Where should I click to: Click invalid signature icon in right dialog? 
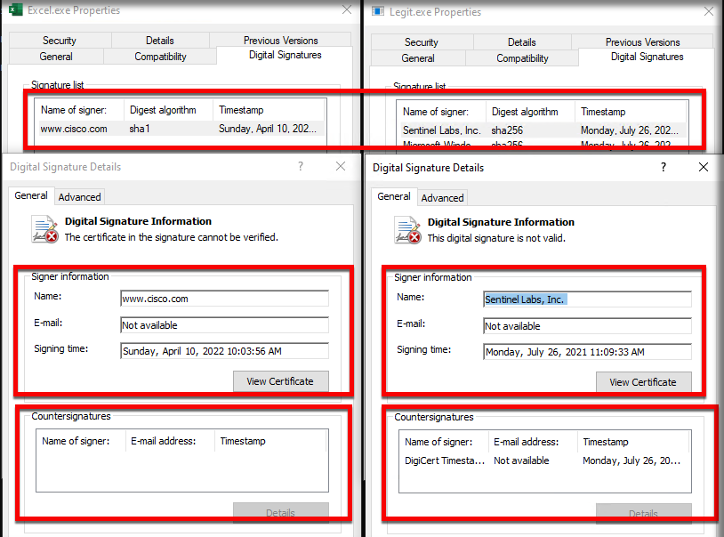[408, 230]
